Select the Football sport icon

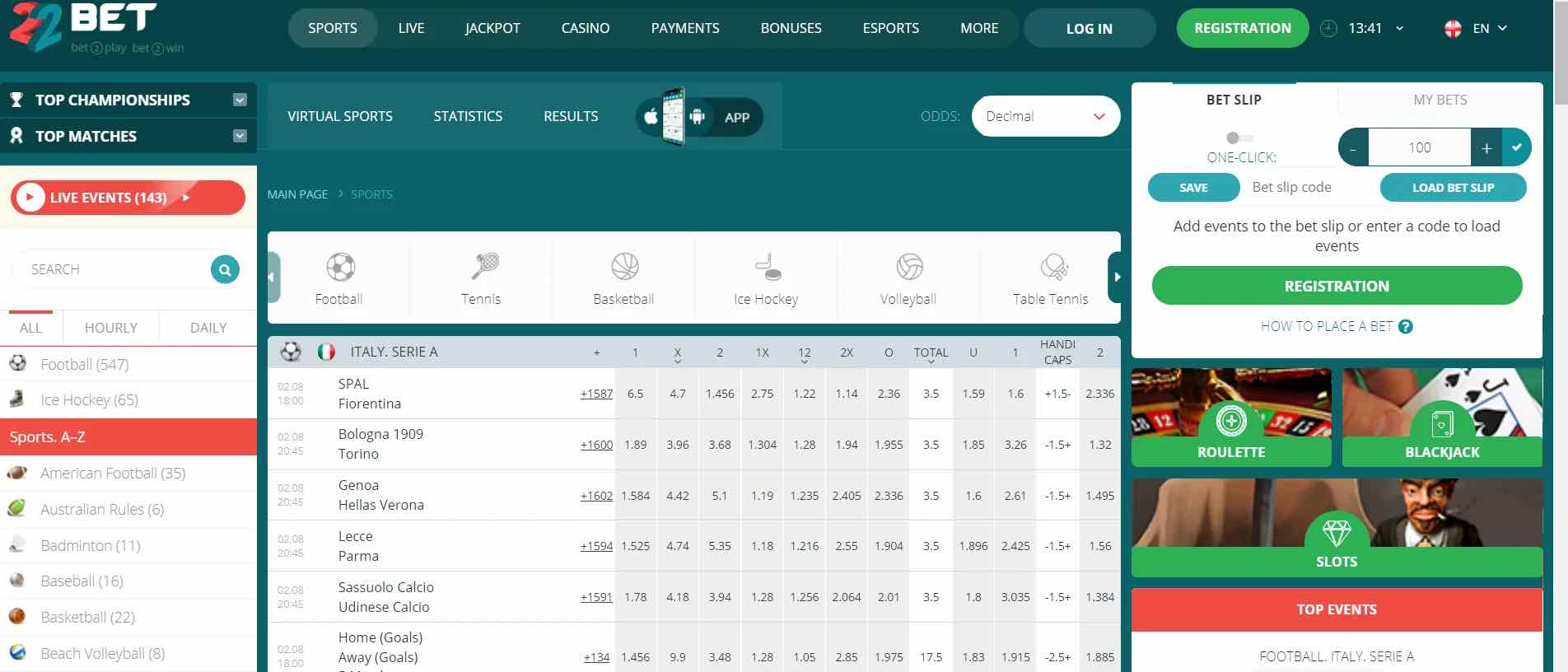(x=339, y=268)
